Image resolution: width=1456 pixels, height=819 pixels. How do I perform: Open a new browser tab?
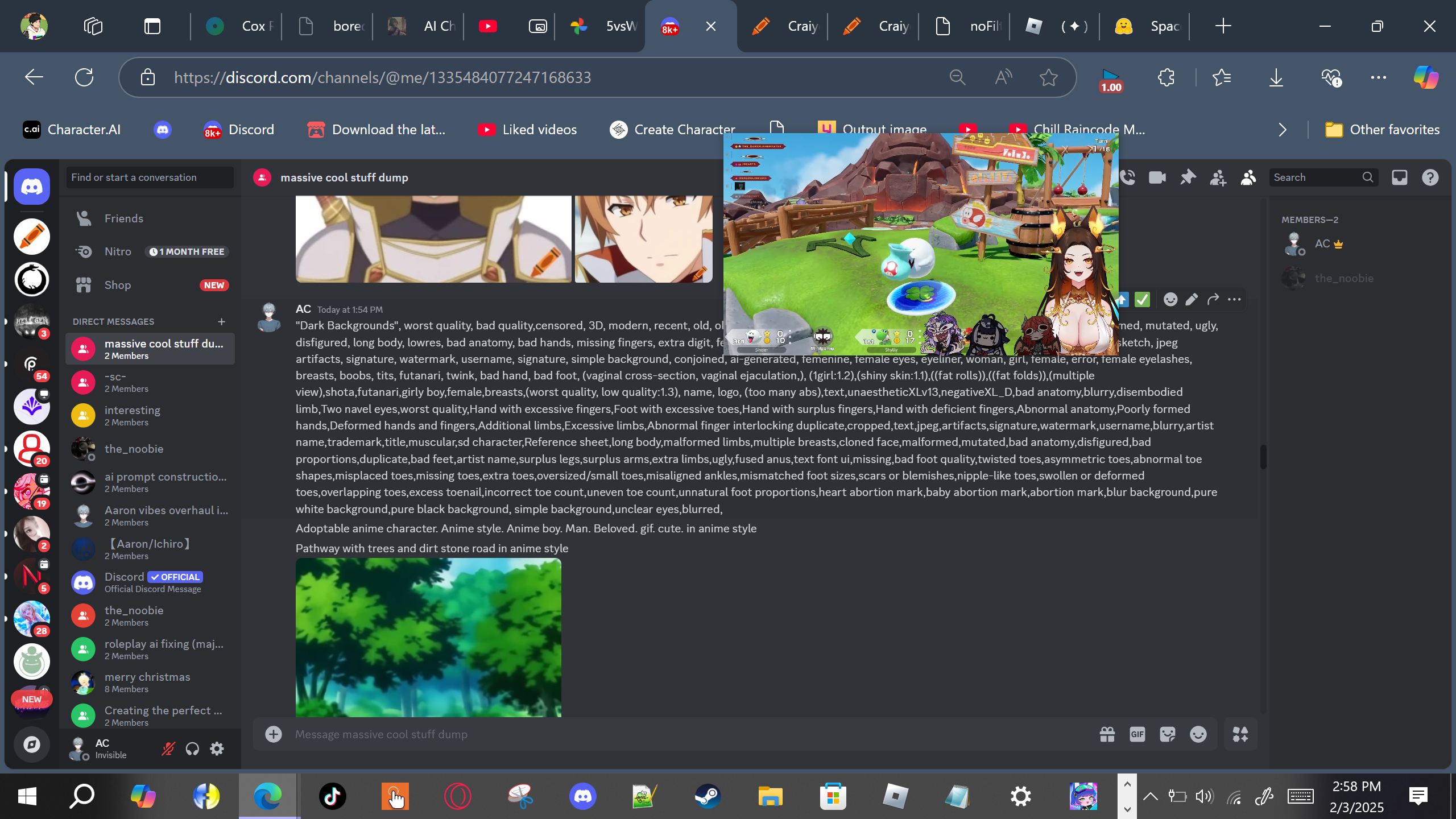pyautogui.click(x=1223, y=26)
